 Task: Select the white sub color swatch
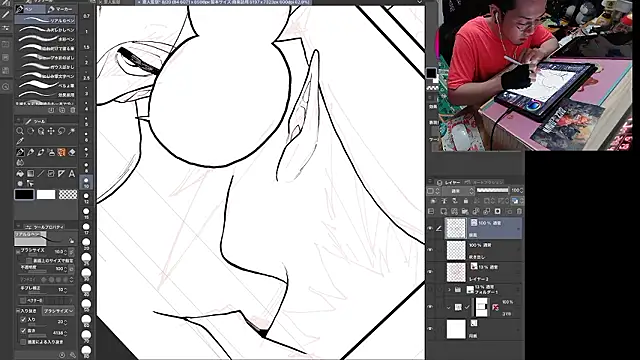click(46, 195)
